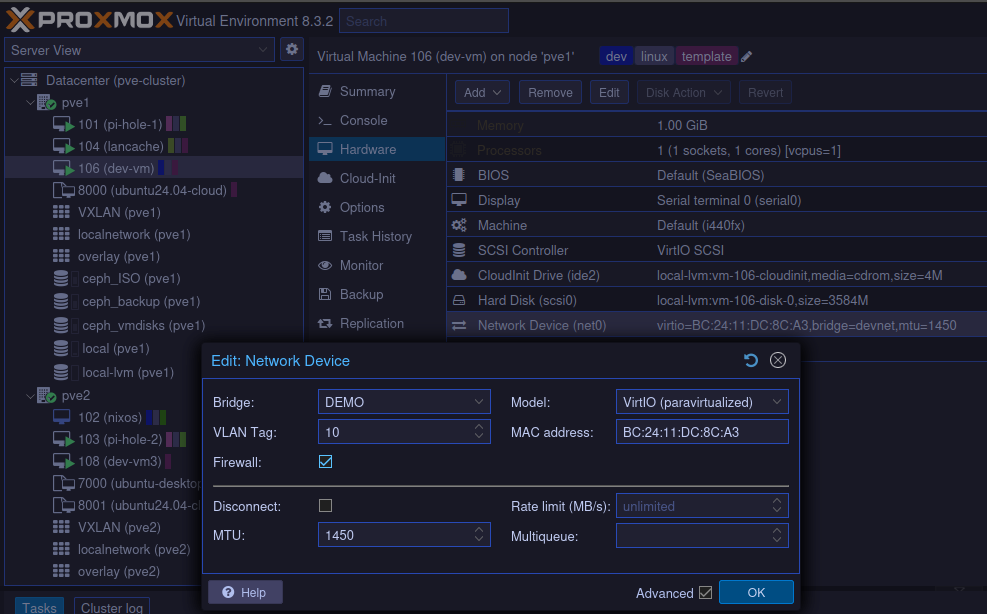Viewport: 987px width, 614px height.
Task: Open the Task History menu item
Action: (x=375, y=236)
